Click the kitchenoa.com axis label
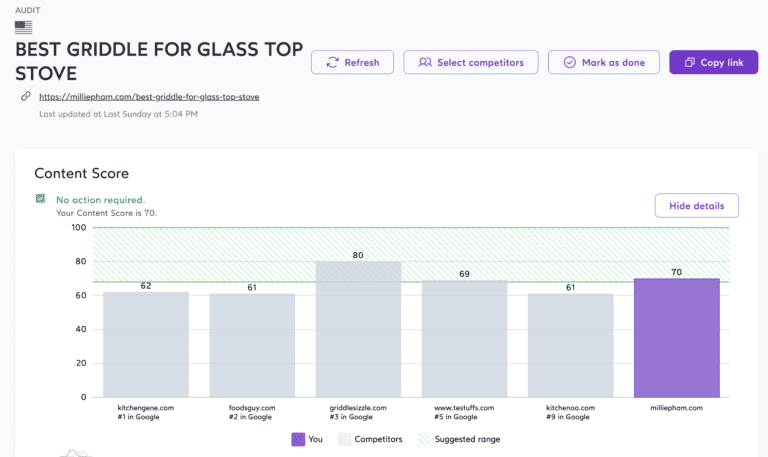Image resolution: width=768 pixels, height=457 pixels. pyautogui.click(x=570, y=408)
